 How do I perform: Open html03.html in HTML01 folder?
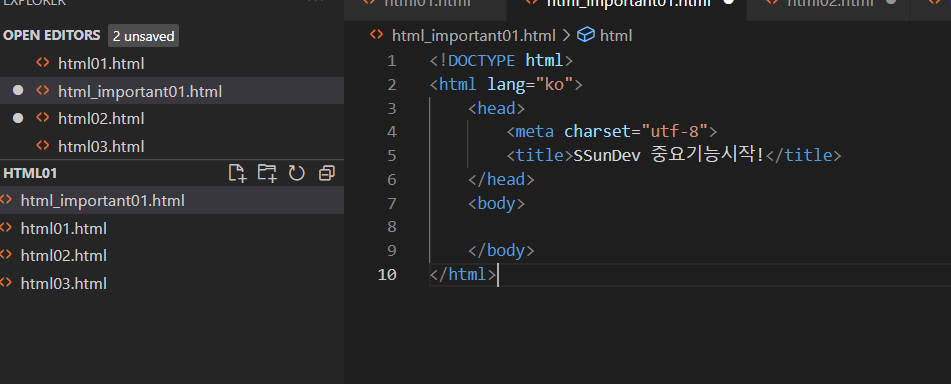coord(172,283)
